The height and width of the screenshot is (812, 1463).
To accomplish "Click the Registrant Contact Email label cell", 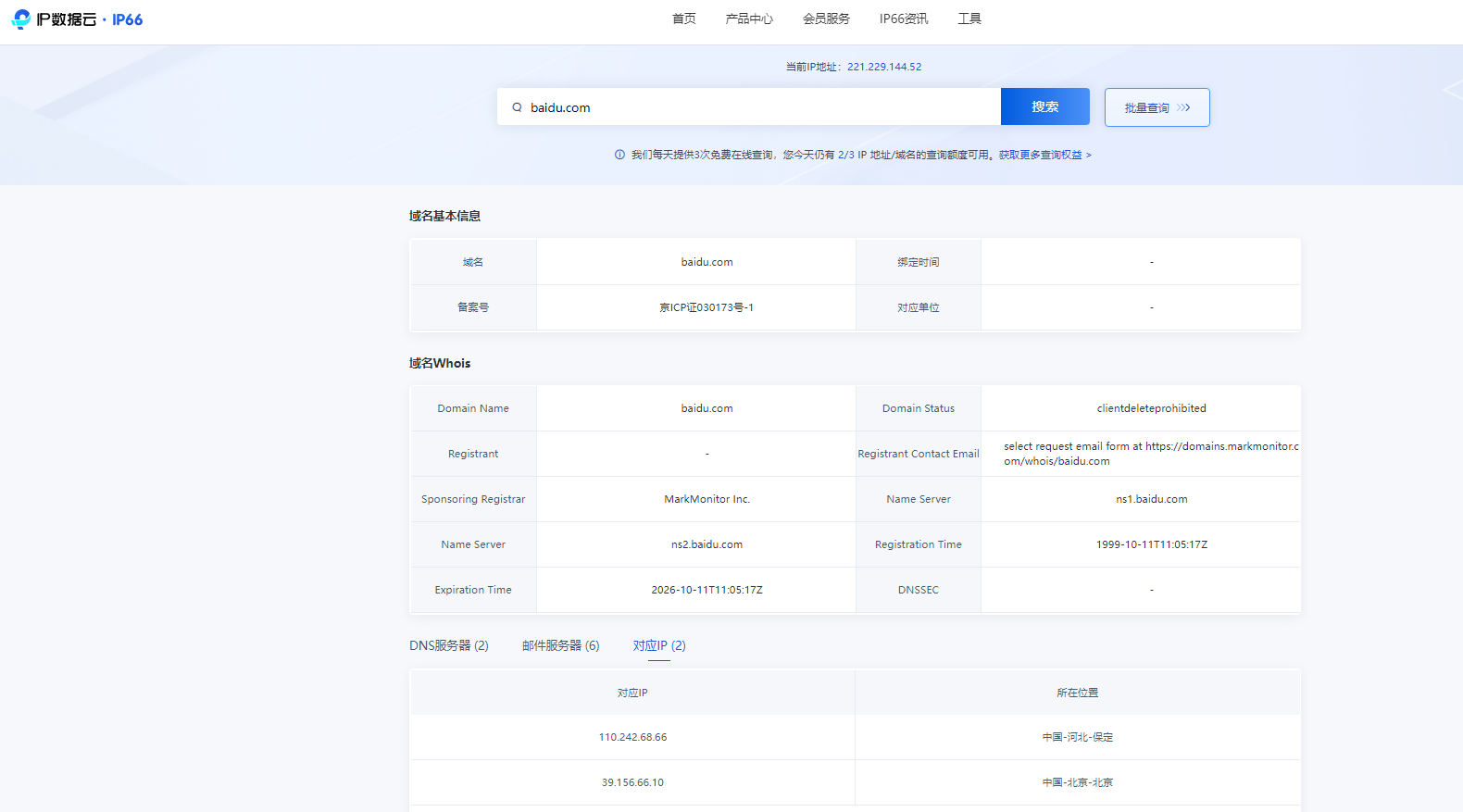I will coord(919,454).
